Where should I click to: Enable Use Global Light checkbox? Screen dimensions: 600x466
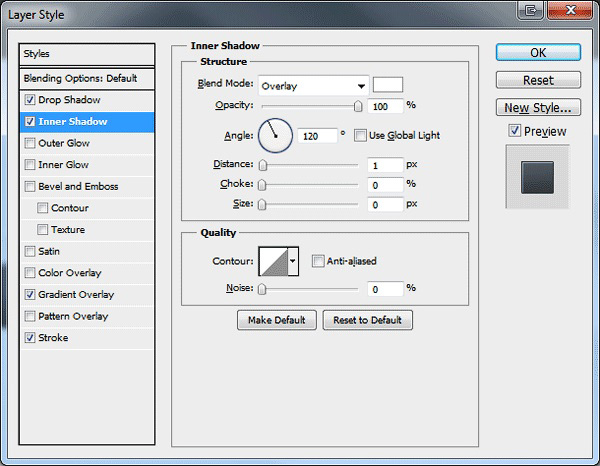pos(360,135)
